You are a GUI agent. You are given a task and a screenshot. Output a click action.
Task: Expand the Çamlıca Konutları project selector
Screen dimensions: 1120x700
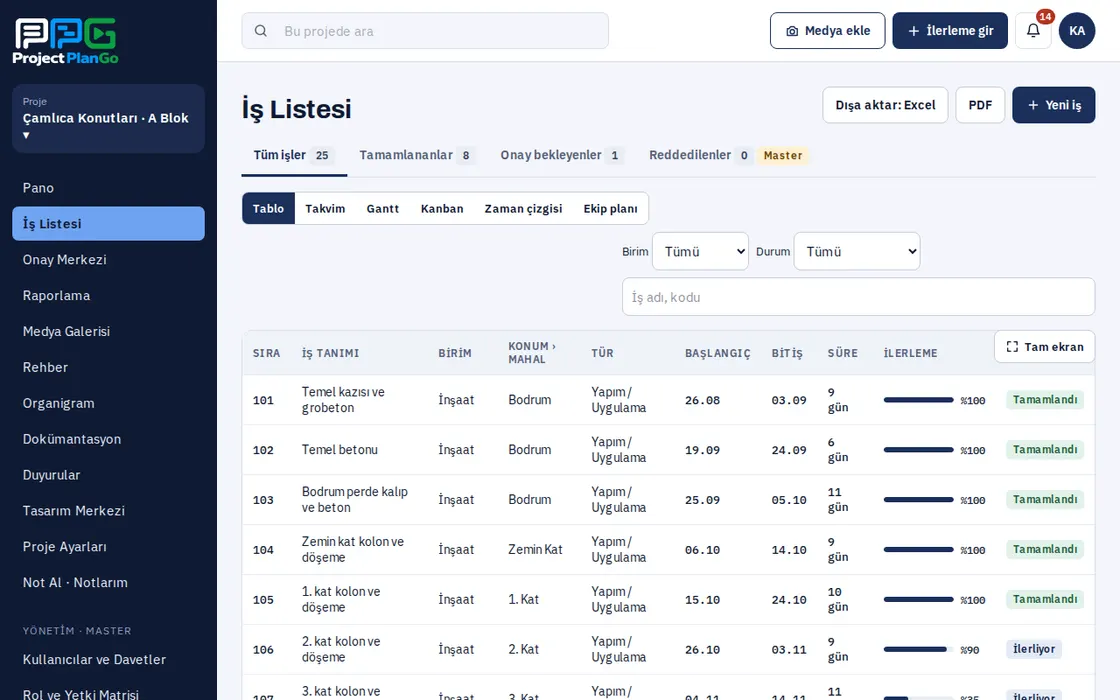pos(109,119)
